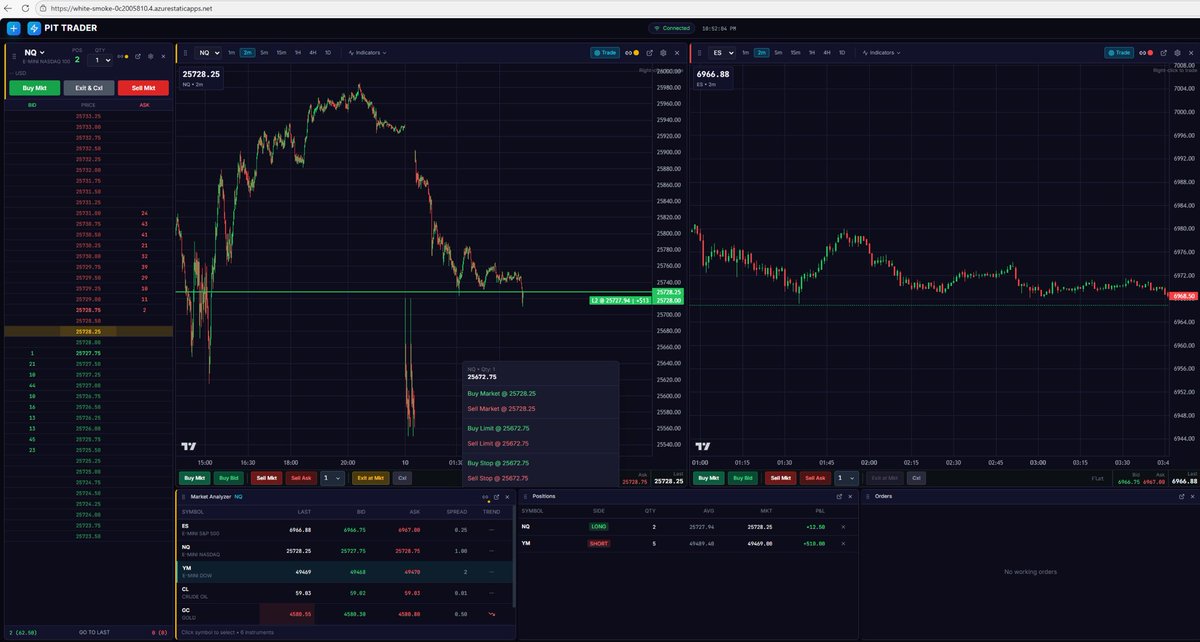
Task: Pop out the Positions panel
Action: (x=839, y=496)
